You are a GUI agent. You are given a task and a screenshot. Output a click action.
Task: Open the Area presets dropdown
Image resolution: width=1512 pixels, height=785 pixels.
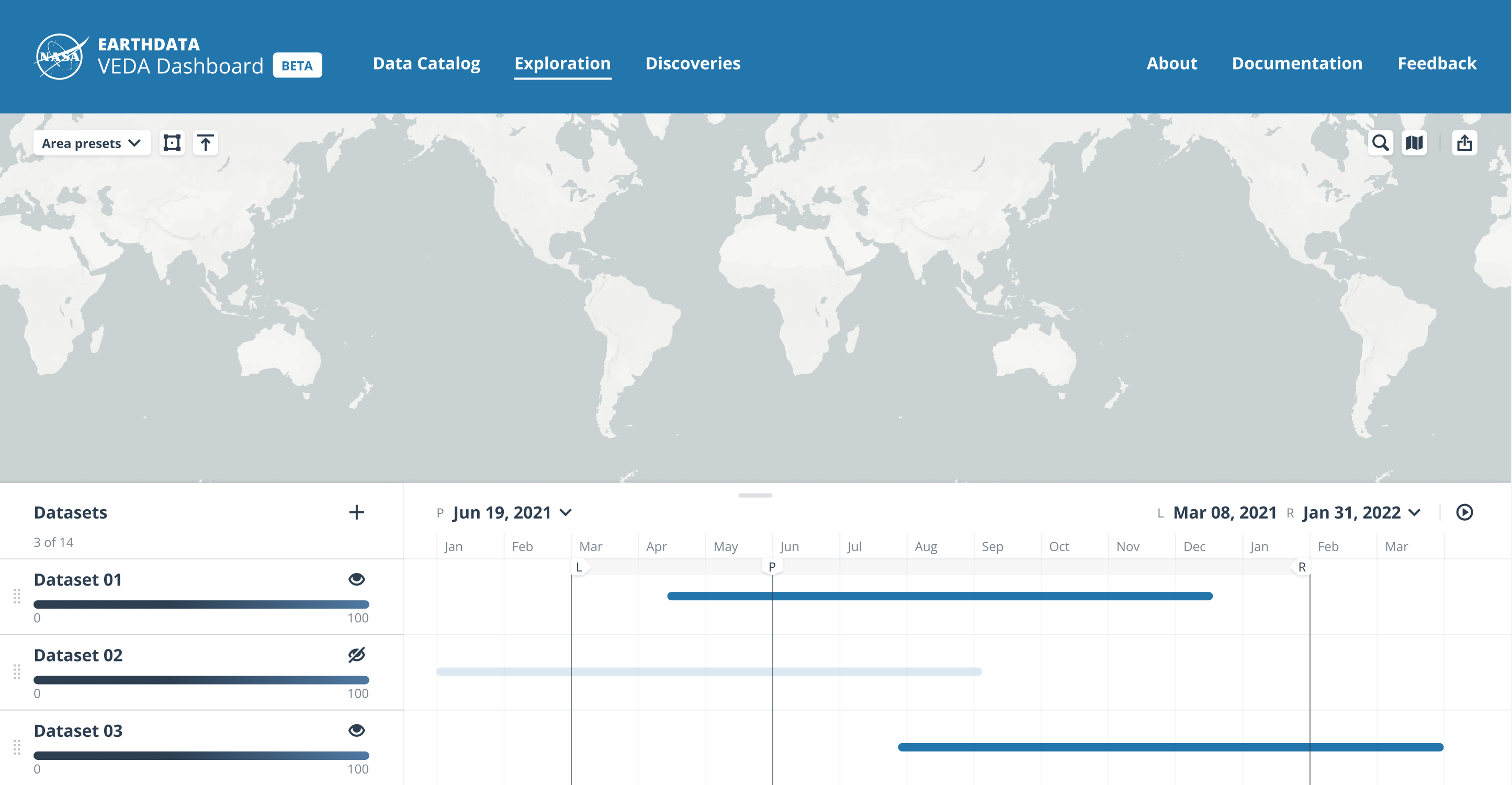(x=92, y=142)
